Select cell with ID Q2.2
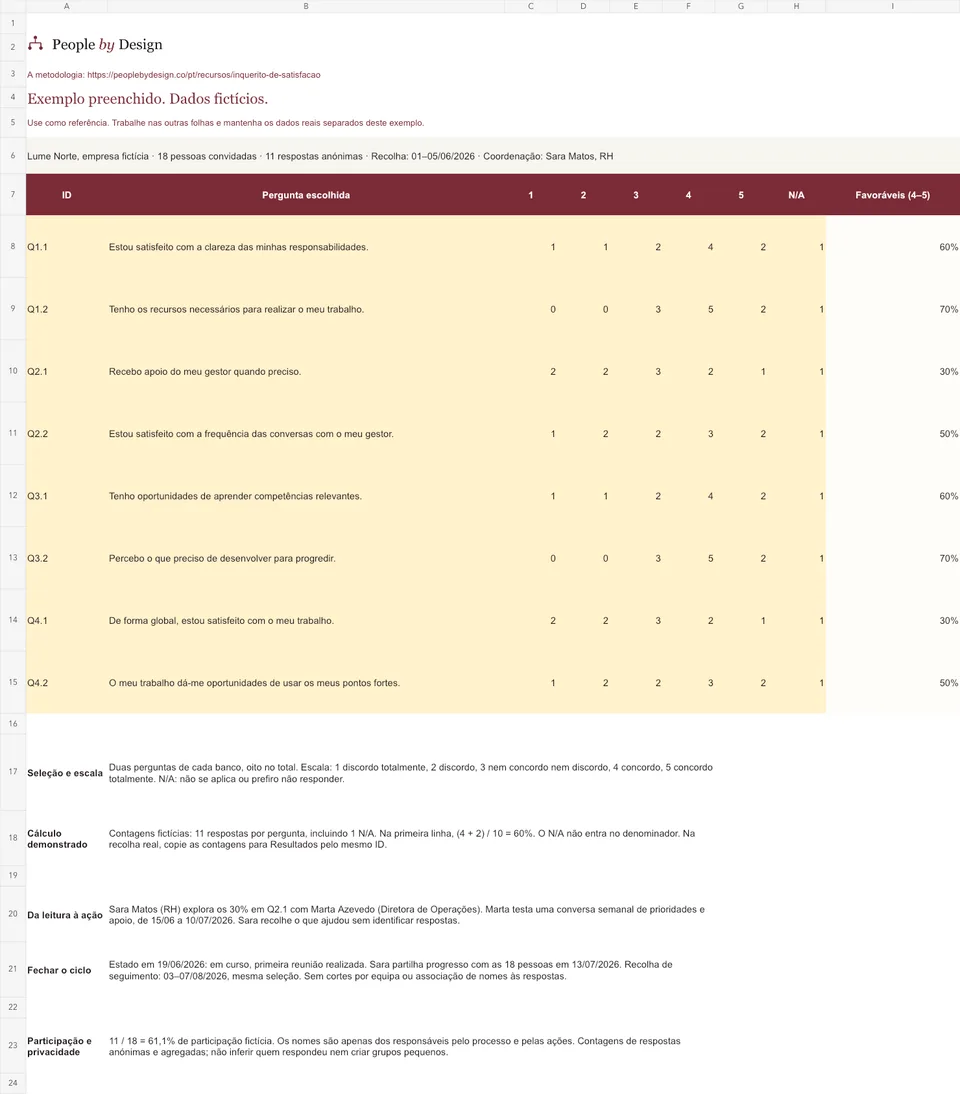The width and height of the screenshot is (960, 1094). pos(66,433)
